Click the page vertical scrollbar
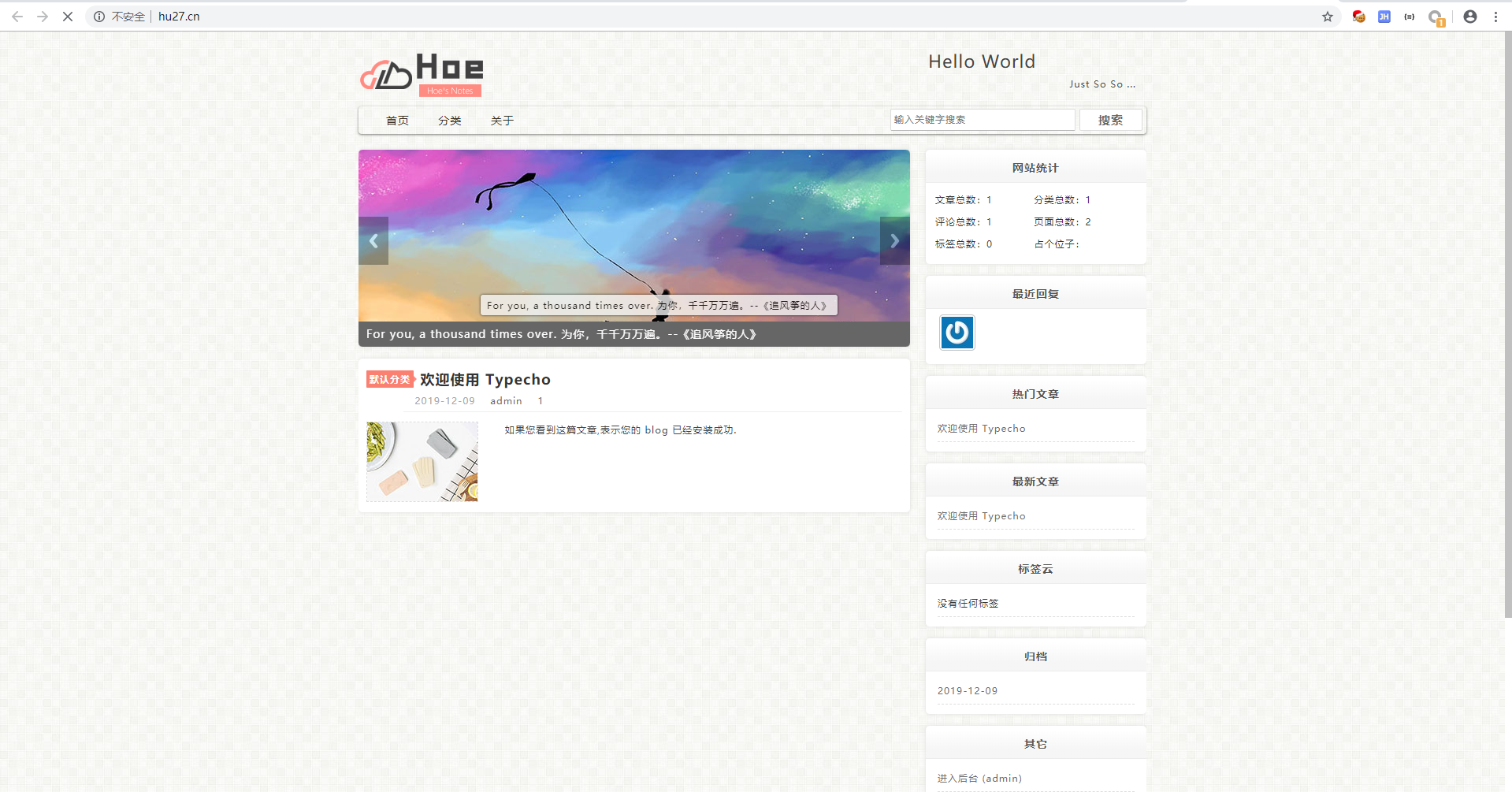Screen dimensions: 1512x792 (1507, 315)
